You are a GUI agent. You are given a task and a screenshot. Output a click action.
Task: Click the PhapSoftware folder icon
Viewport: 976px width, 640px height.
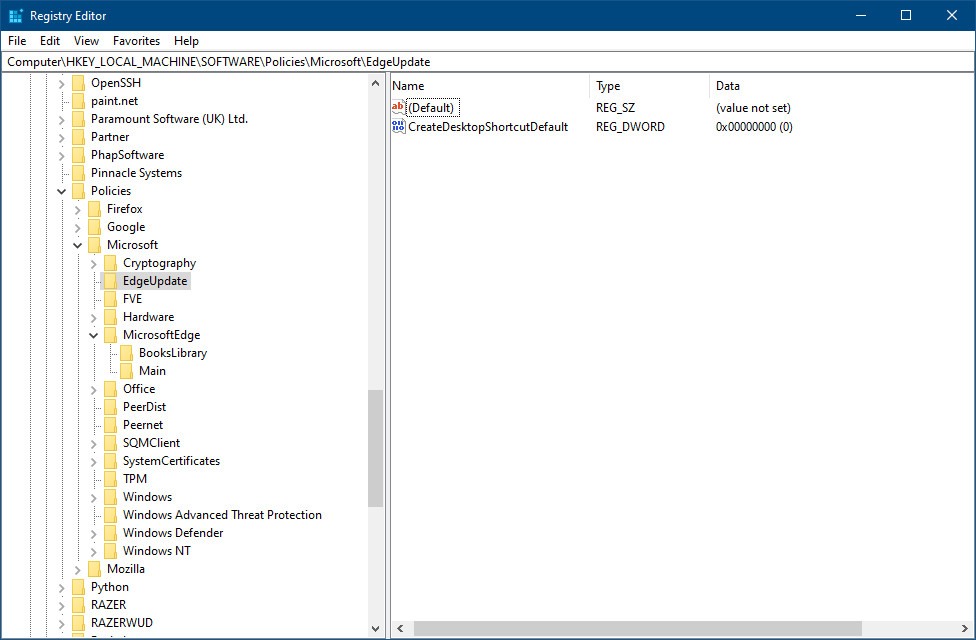(x=78, y=155)
